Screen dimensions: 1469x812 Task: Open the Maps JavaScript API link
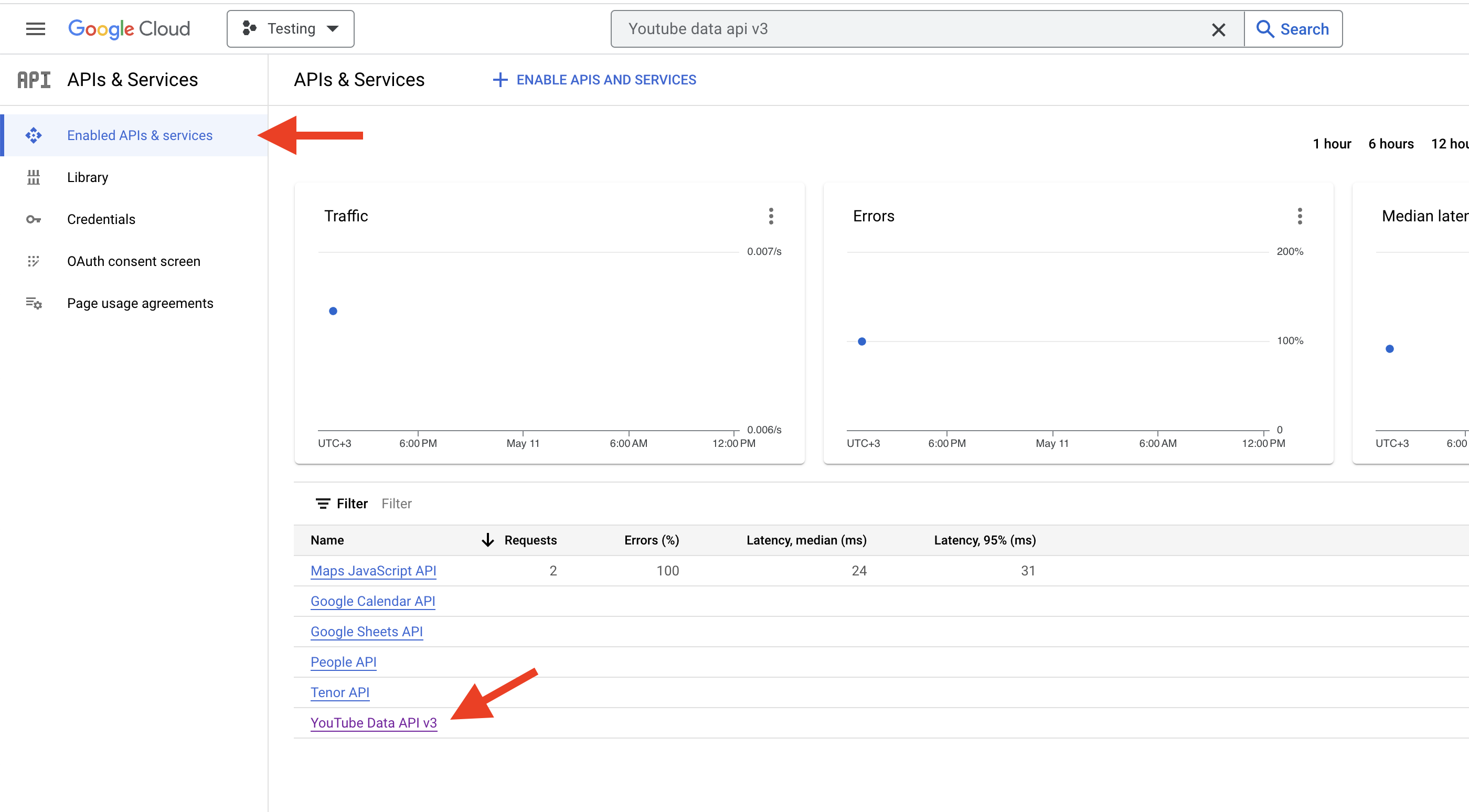coord(374,571)
